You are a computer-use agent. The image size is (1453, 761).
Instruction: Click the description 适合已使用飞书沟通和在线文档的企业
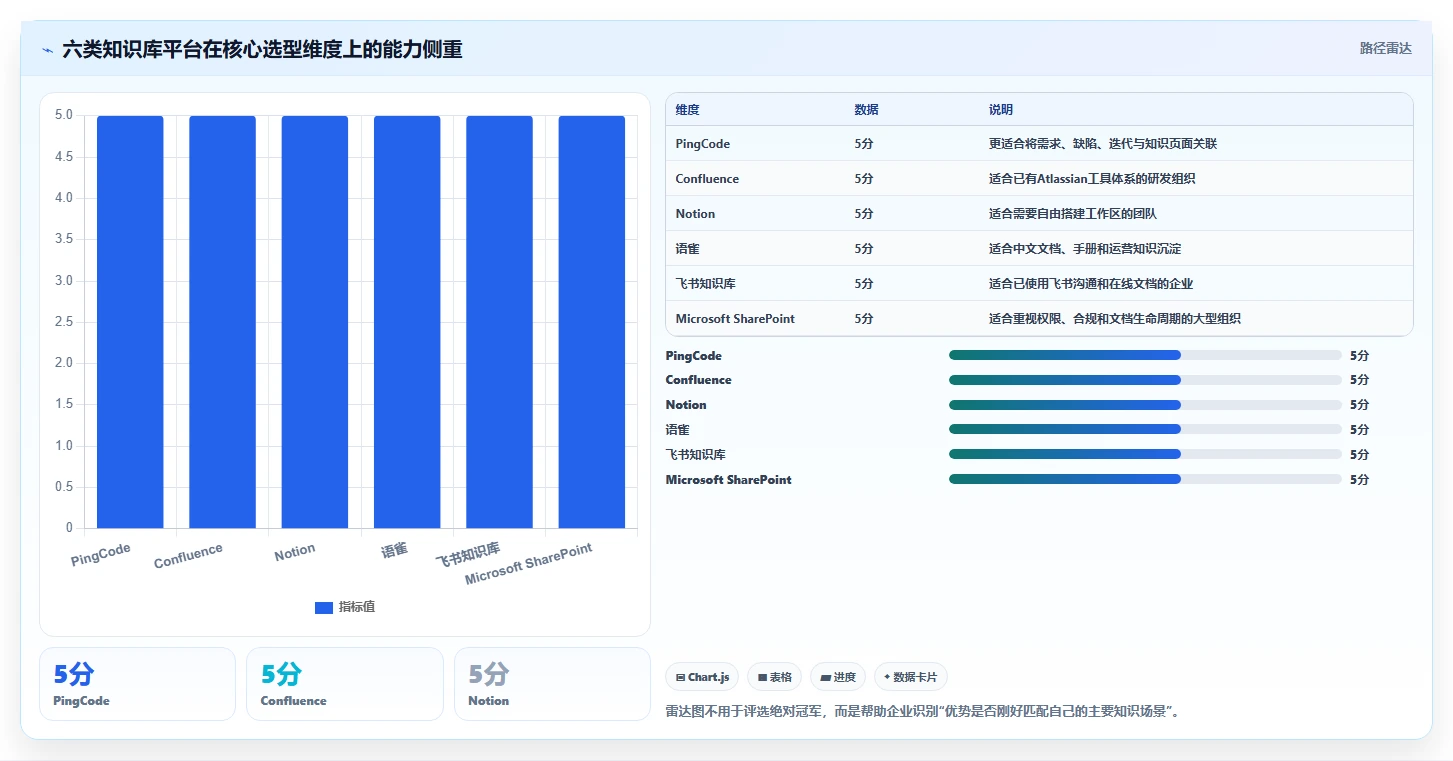point(1091,284)
